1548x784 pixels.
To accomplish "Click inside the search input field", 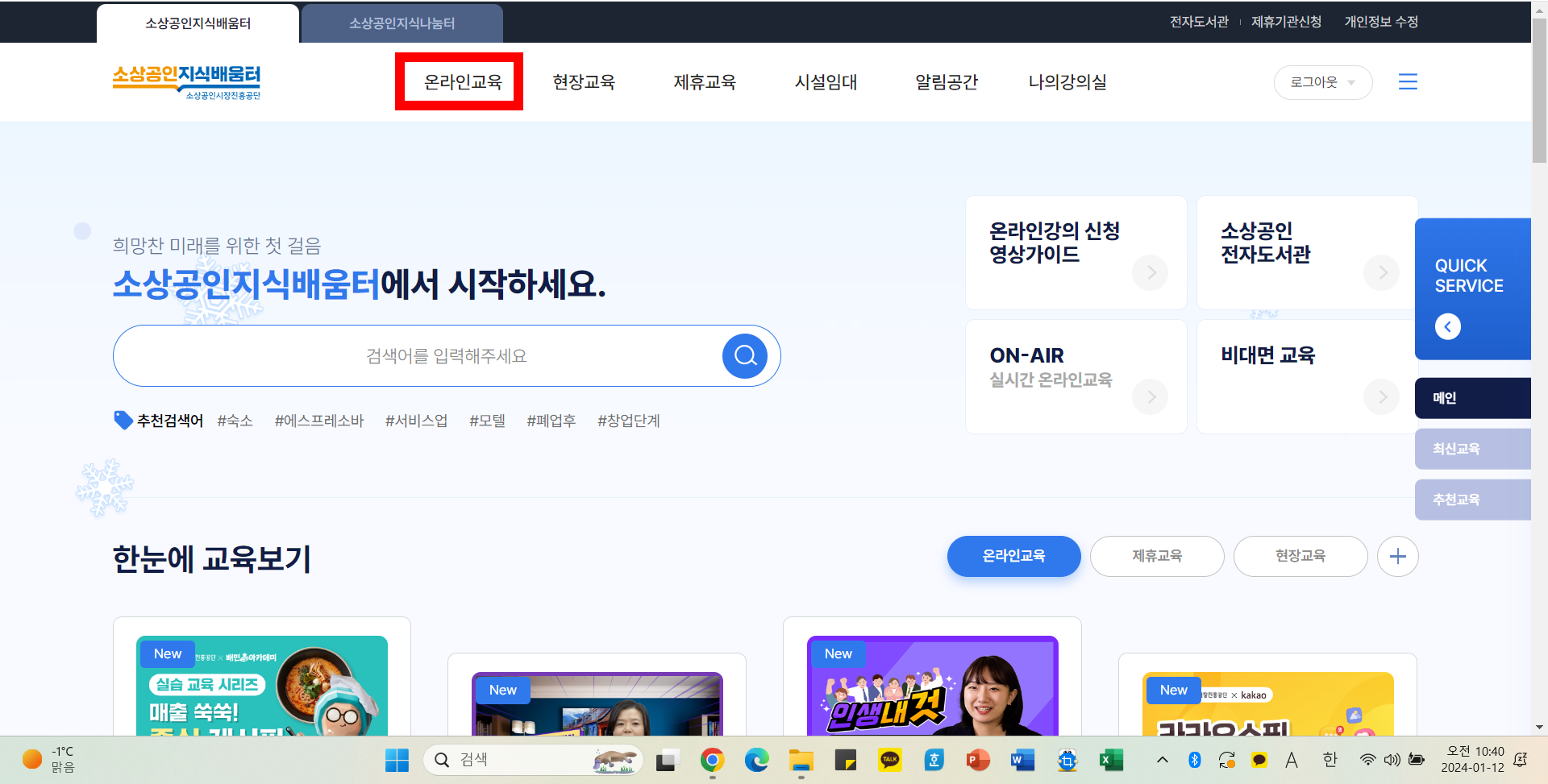I will 443,355.
